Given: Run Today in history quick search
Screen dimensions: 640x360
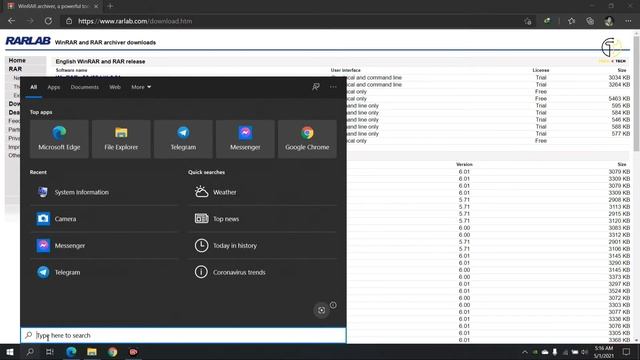Looking at the screenshot, I should pos(262,245).
